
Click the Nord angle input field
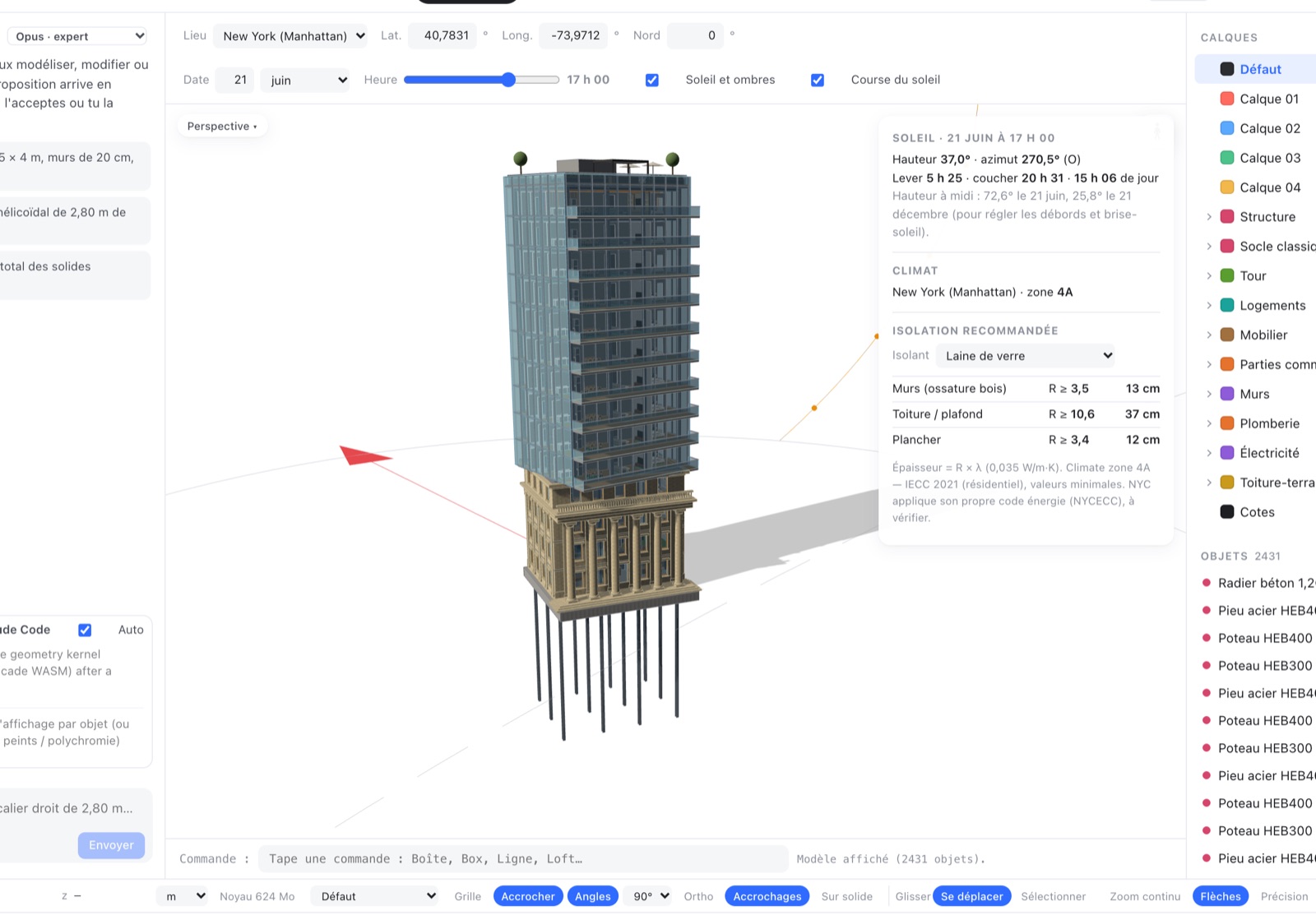[696, 35]
